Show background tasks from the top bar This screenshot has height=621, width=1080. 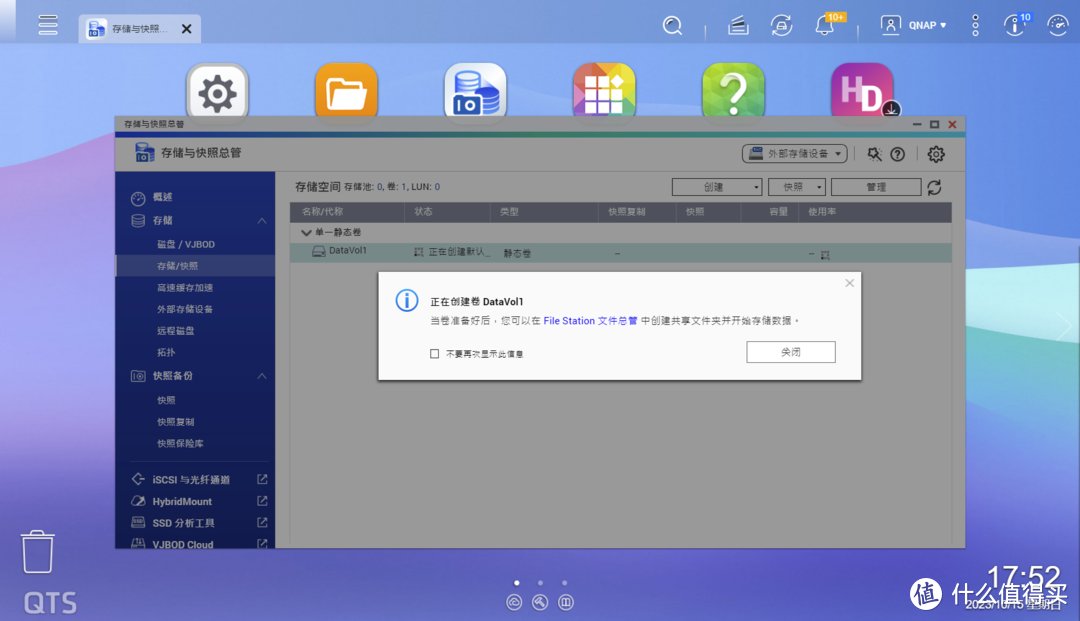tap(738, 26)
